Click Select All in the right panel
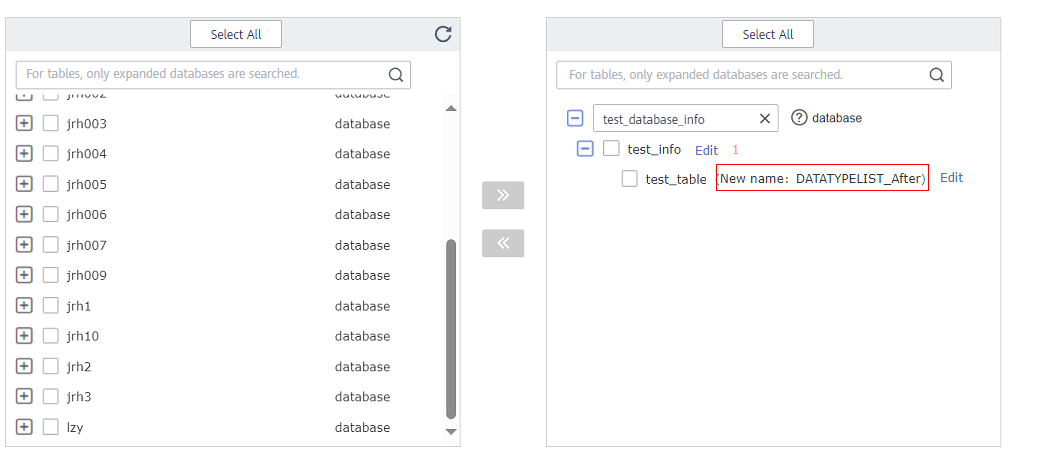Viewport: 1037px width, 463px height. click(x=768, y=34)
